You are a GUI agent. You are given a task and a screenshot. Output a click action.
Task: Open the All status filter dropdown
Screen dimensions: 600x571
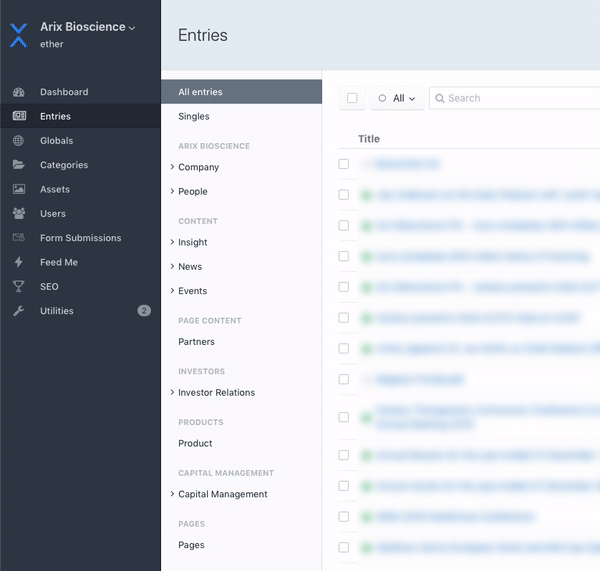pyautogui.click(x=397, y=98)
